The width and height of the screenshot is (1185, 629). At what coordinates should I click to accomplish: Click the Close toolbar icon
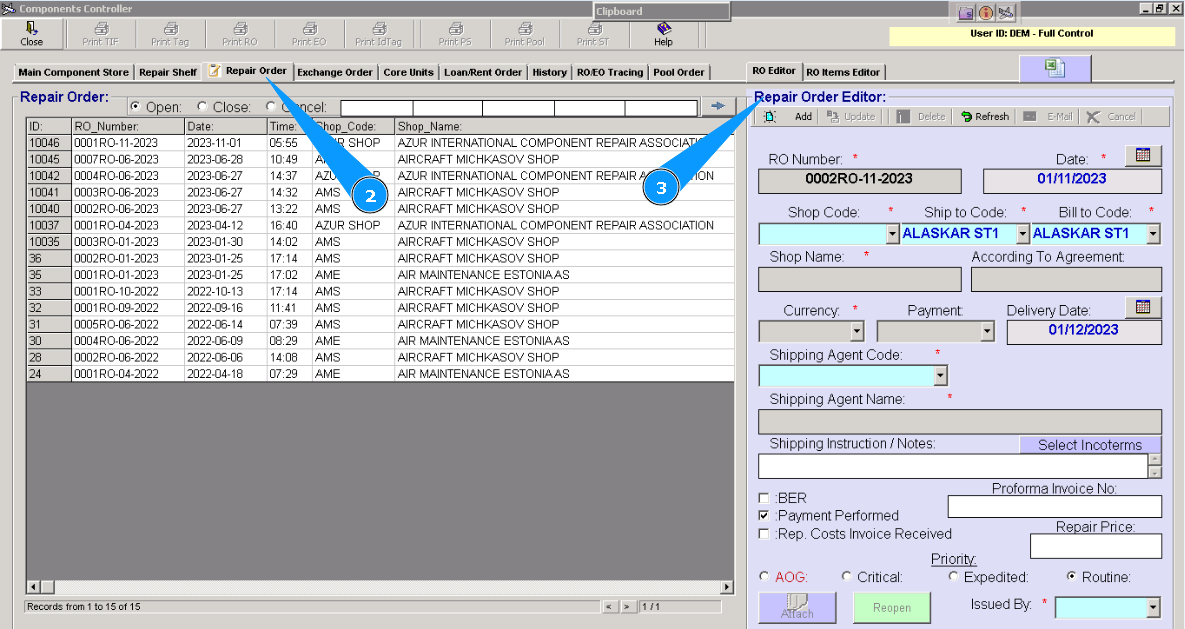31,29
